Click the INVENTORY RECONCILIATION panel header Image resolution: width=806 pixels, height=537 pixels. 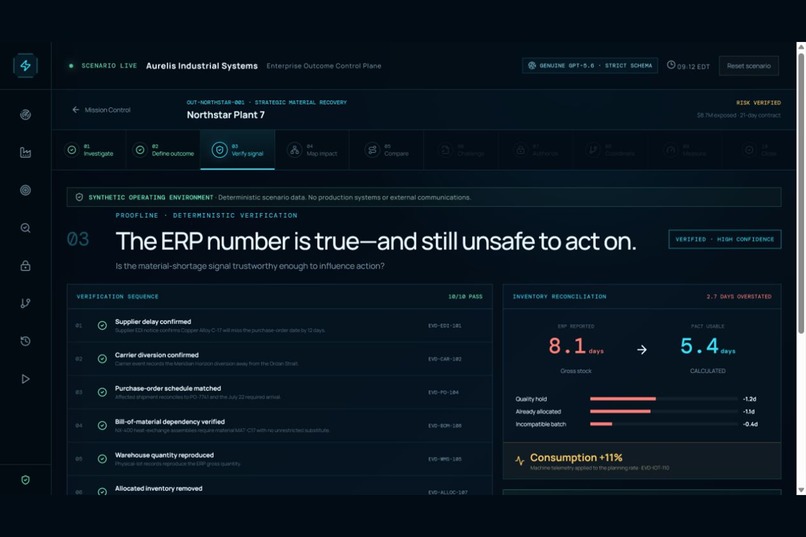click(x=559, y=297)
